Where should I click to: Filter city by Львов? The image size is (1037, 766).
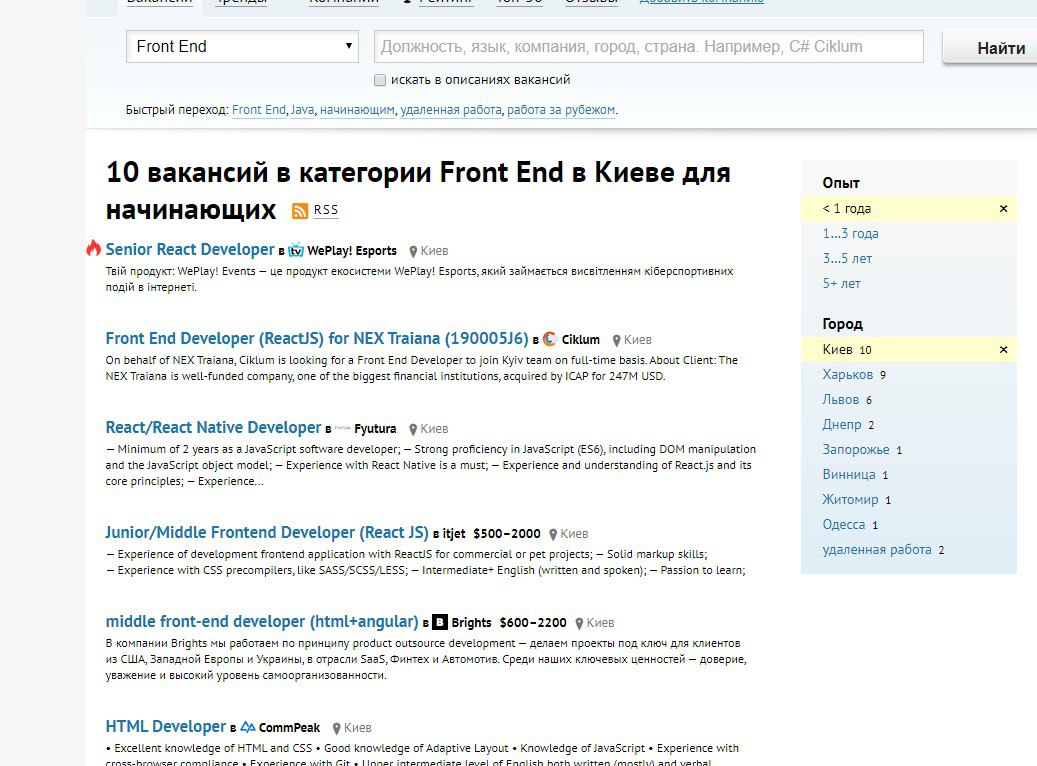point(841,400)
